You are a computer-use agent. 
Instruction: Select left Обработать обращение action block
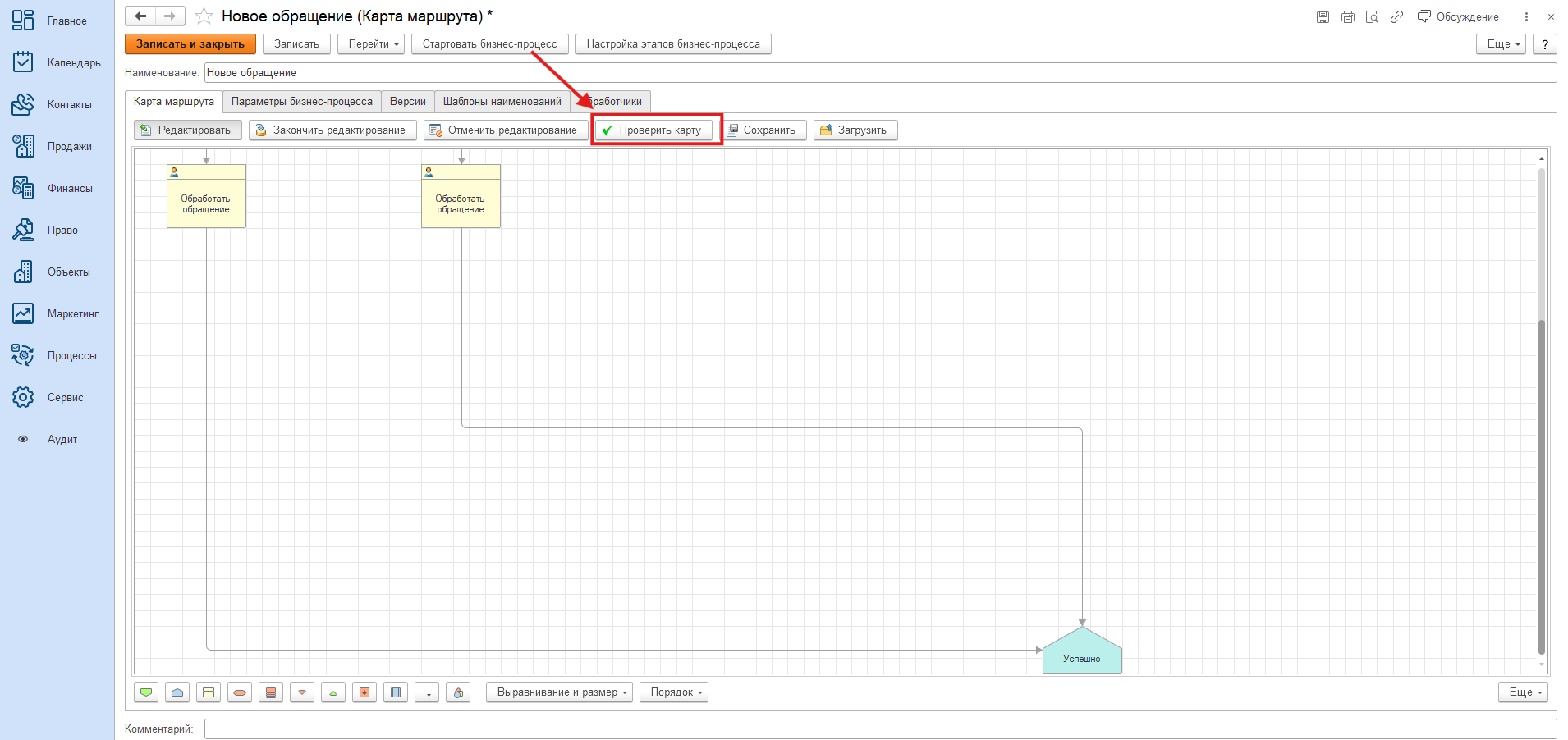206,196
